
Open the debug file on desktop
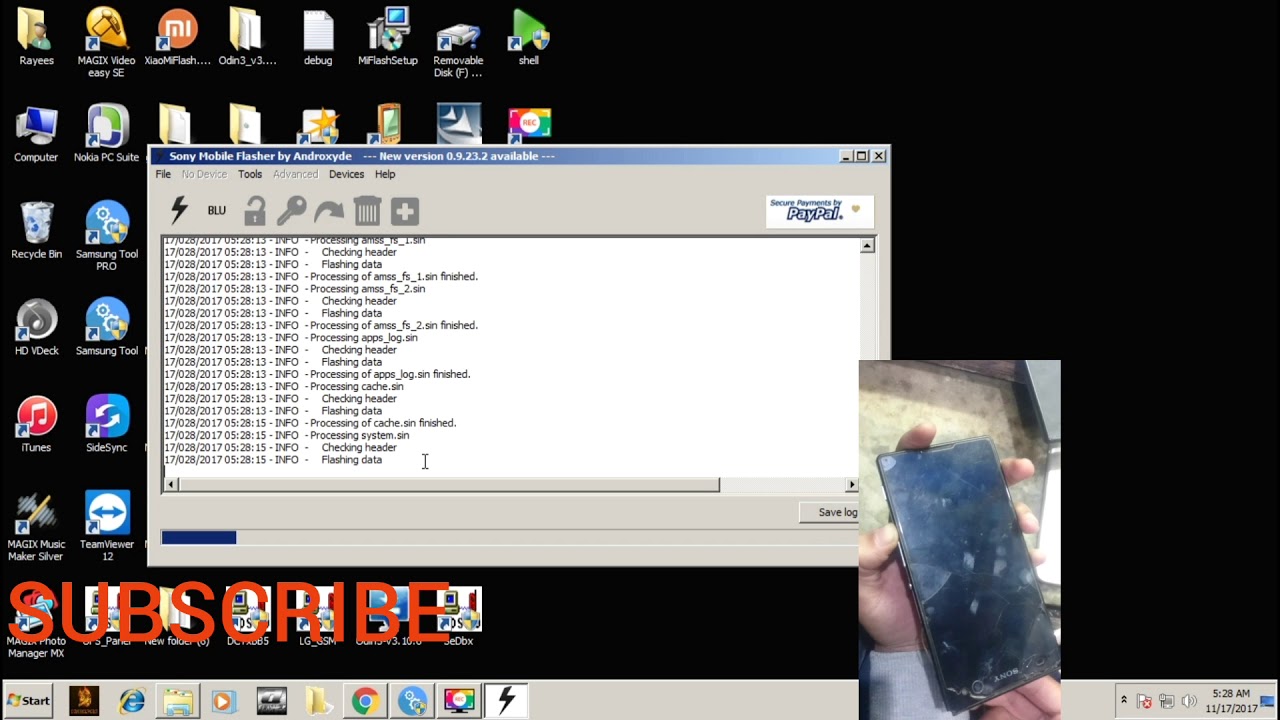coord(318,38)
